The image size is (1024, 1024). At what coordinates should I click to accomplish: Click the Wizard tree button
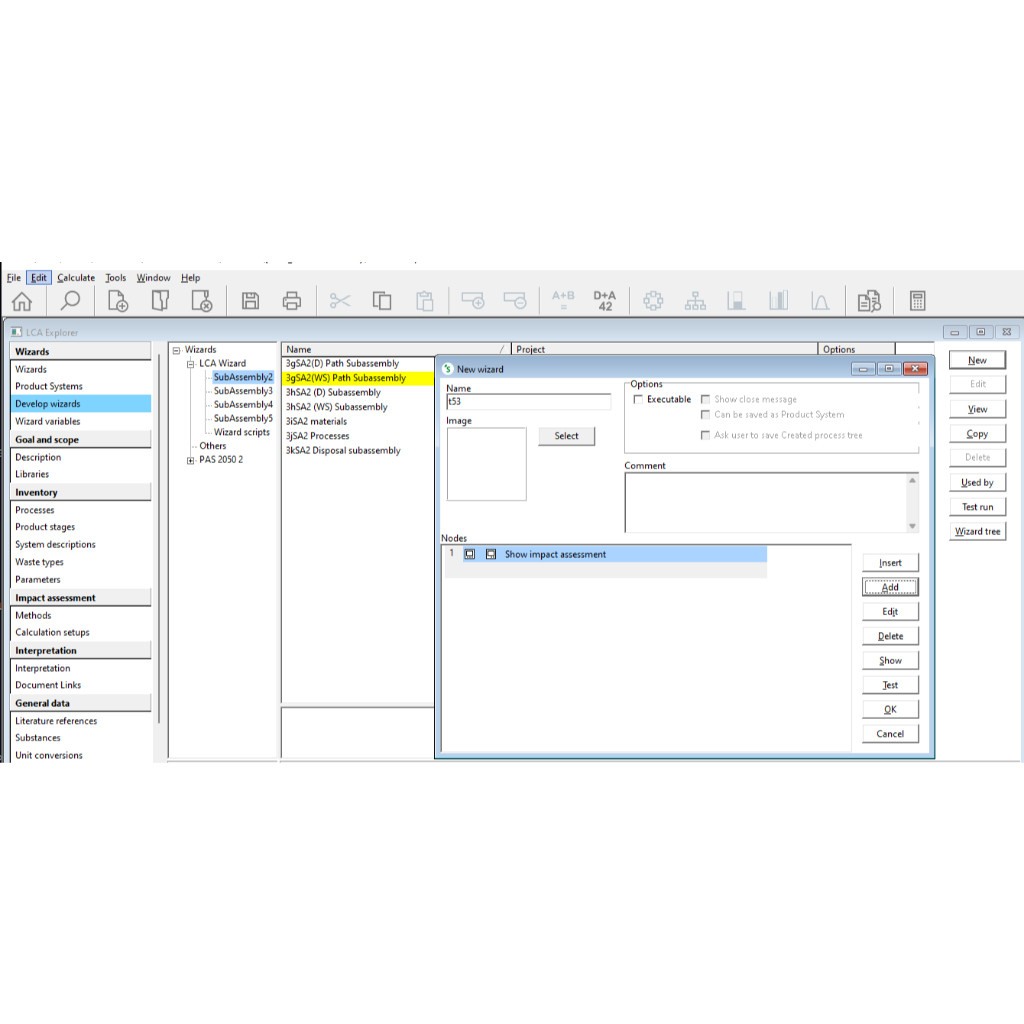(977, 532)
